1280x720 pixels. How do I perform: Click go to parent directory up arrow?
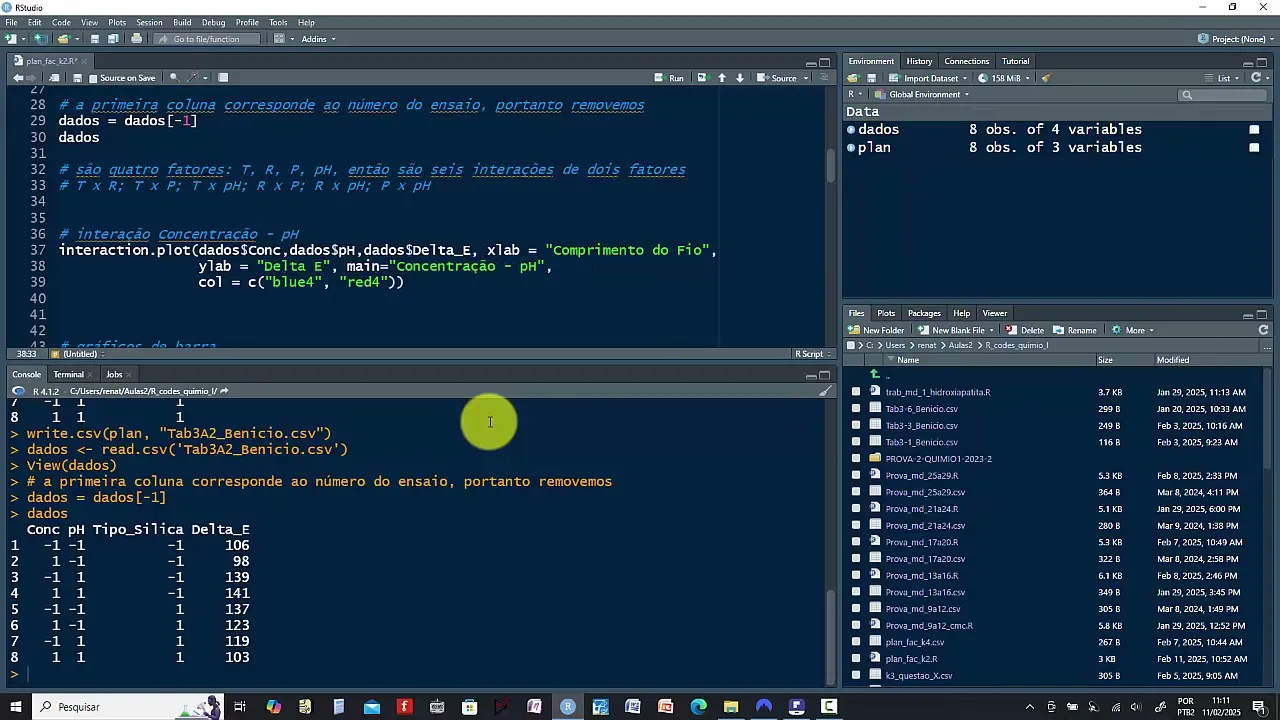pos(875,375)
